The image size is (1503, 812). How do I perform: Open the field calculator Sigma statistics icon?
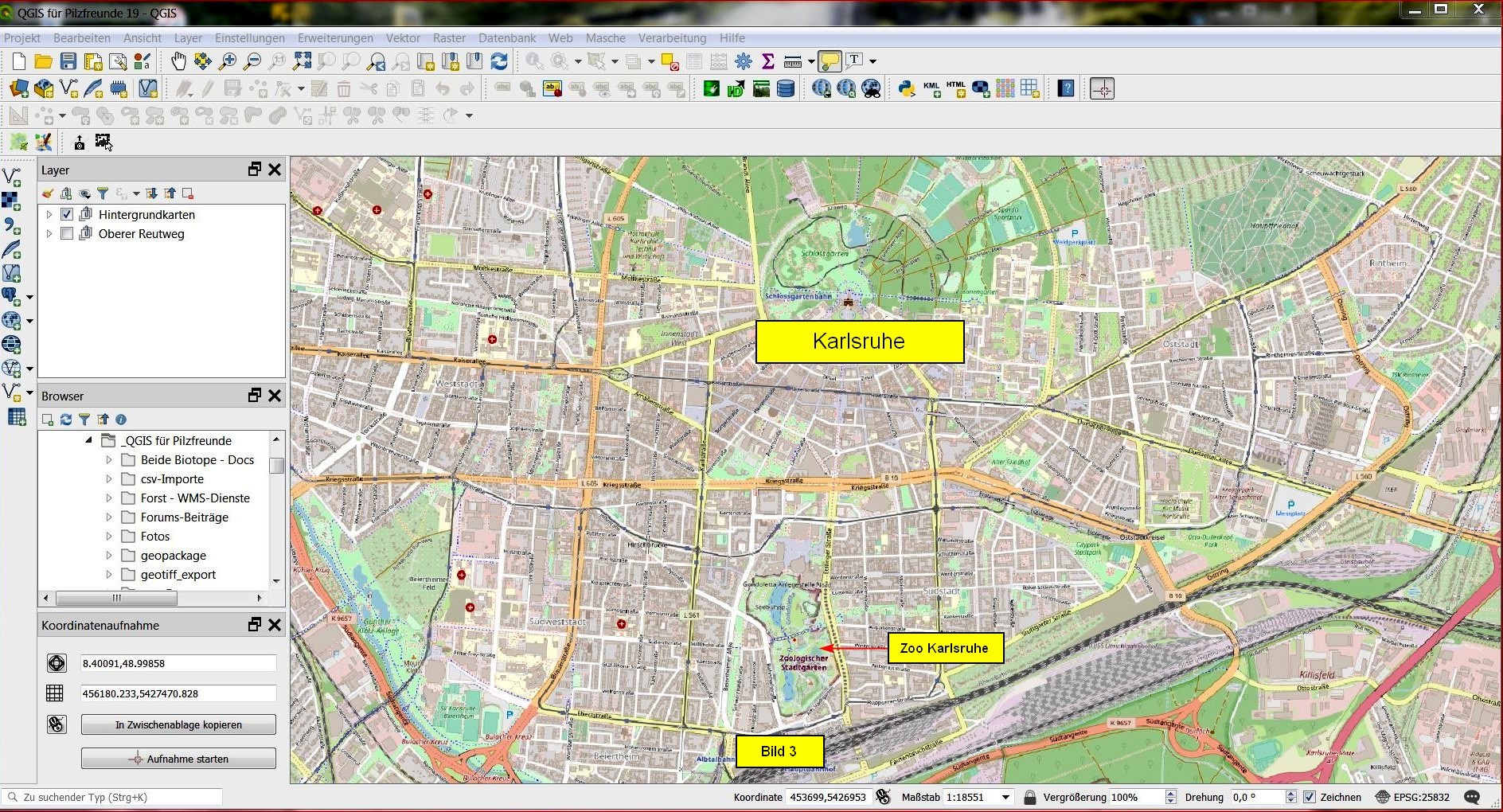pyautogui.click(x=768, y=61)
